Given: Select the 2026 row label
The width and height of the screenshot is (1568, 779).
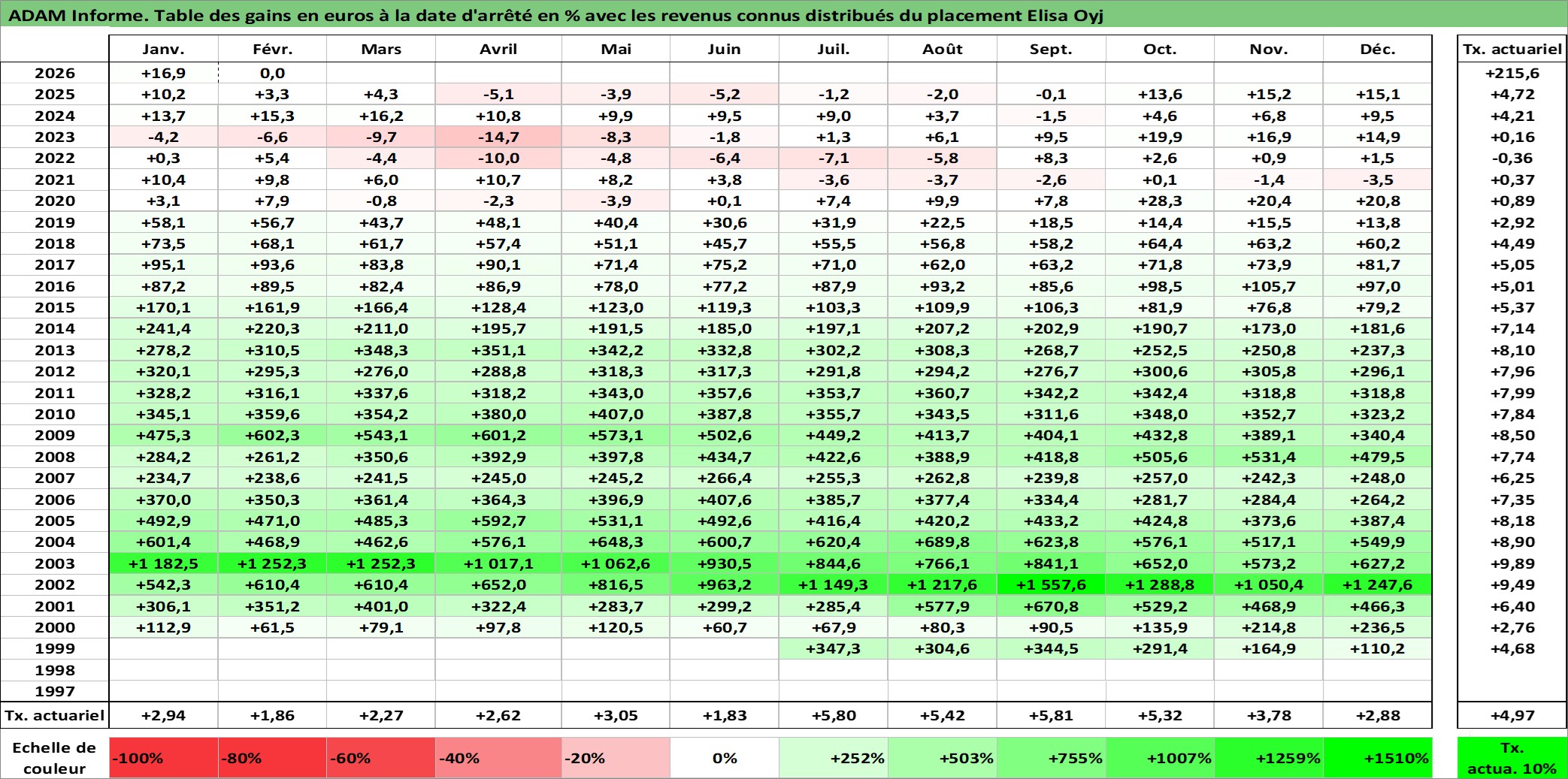Looking at the screenshot, I should pyautogui.click(x=55, y=73).
